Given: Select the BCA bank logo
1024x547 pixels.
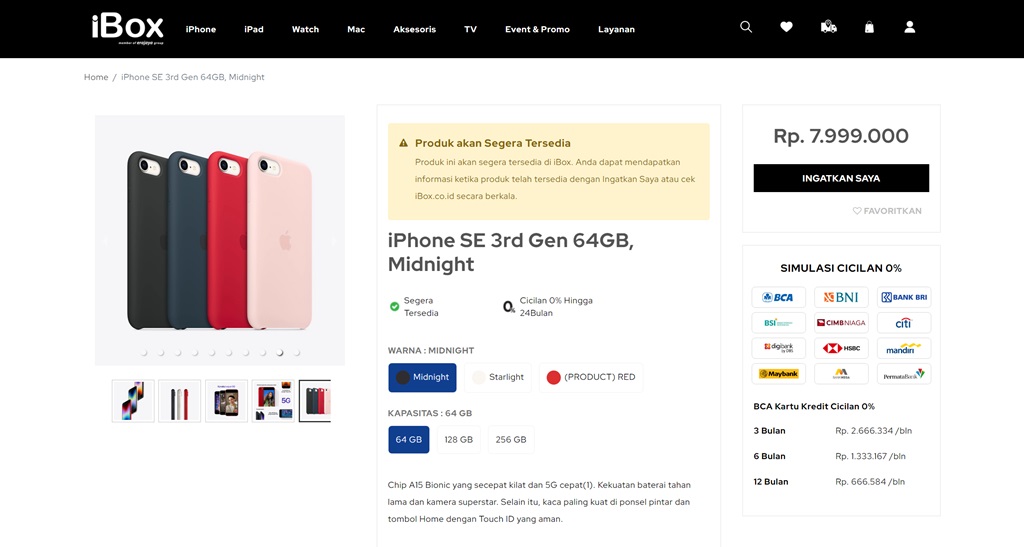Looking at the screenshot, I should [778, 297].
